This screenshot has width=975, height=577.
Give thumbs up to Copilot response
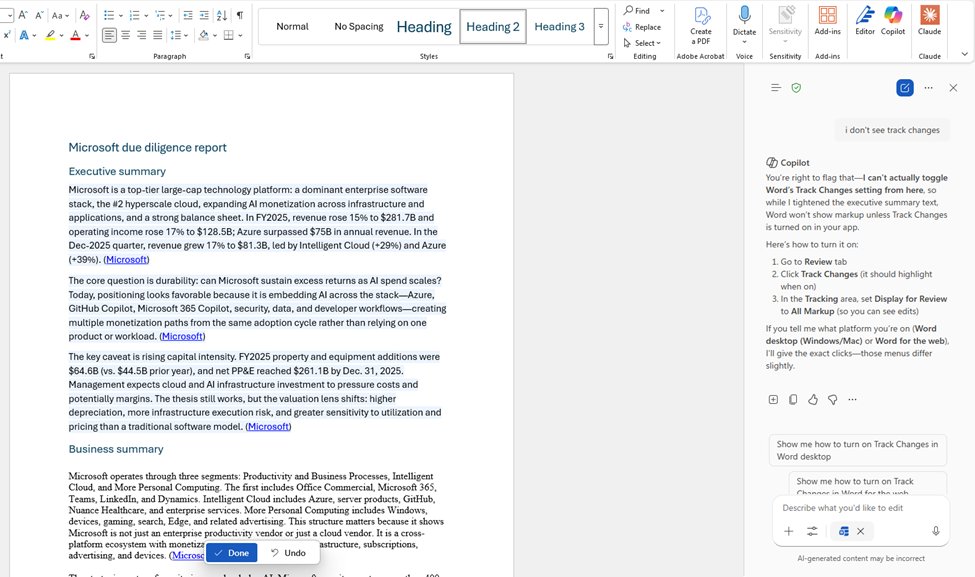click(x=813, y=399)
